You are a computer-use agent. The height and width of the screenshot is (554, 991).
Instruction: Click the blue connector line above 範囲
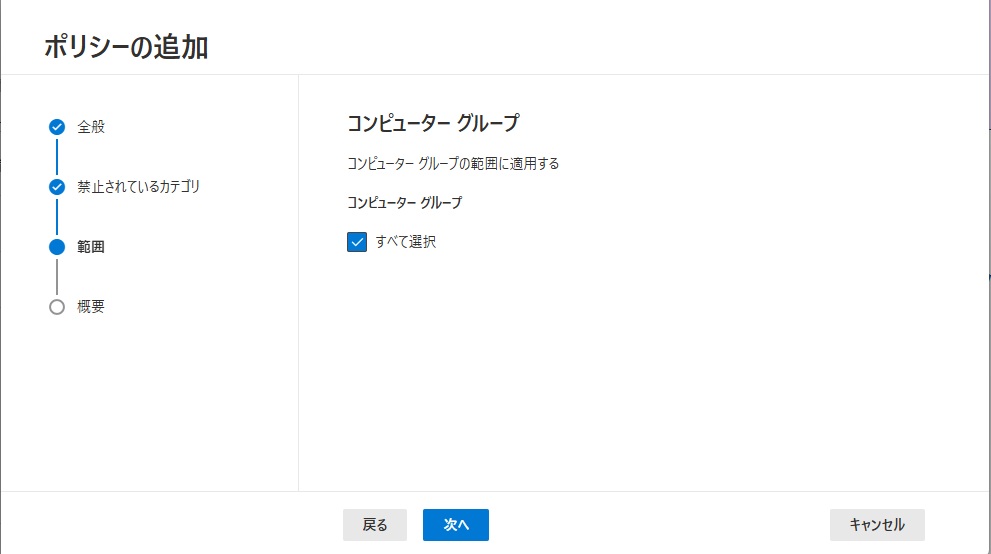[57, 217]
